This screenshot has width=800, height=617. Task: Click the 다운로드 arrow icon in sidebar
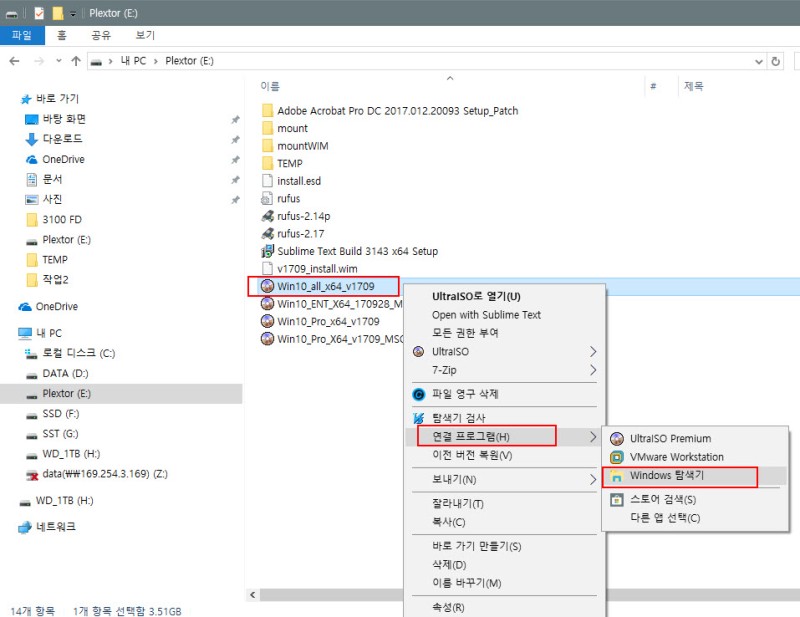click(32, 139)
